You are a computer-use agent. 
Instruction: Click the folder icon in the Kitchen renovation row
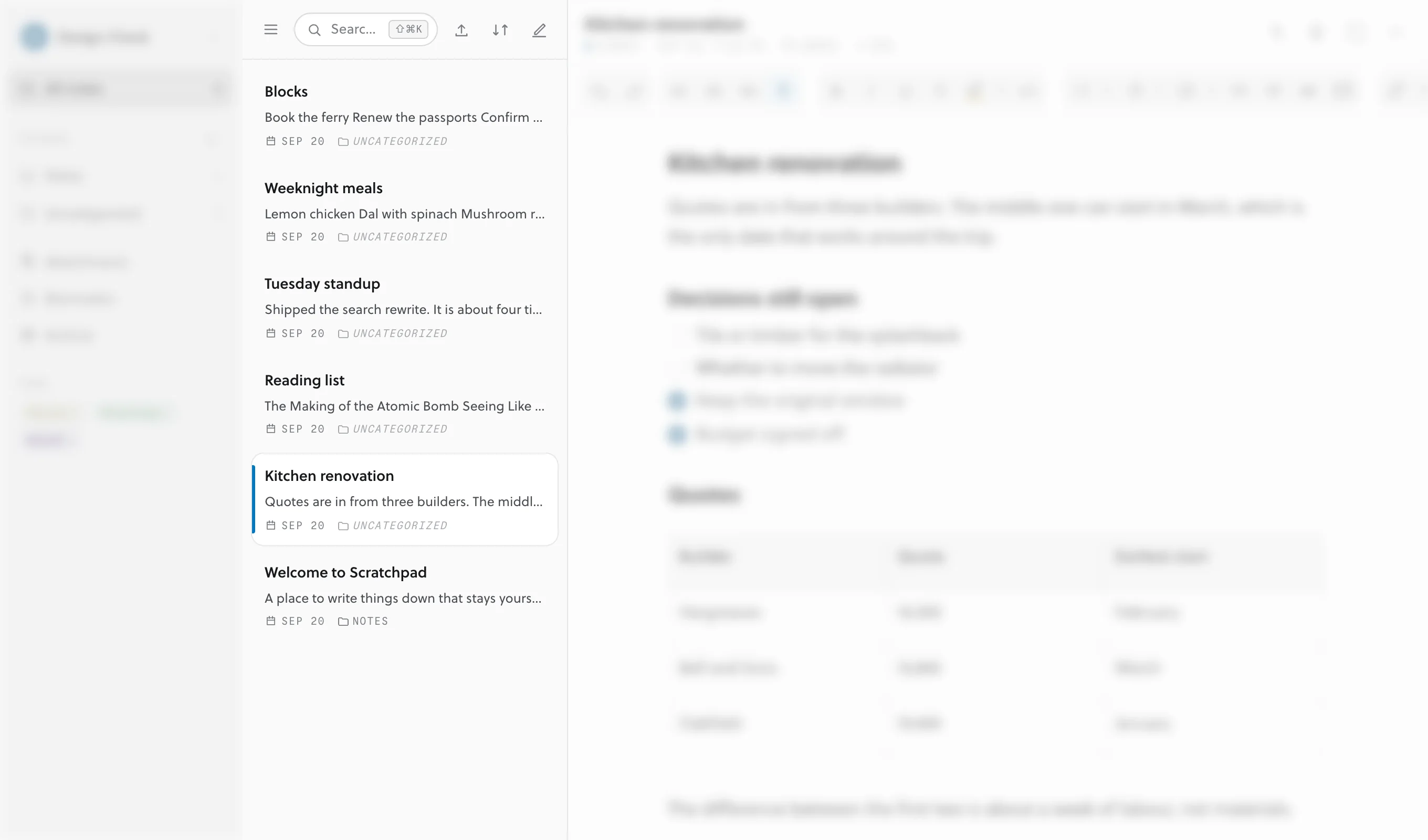click(x=343, y=526)
